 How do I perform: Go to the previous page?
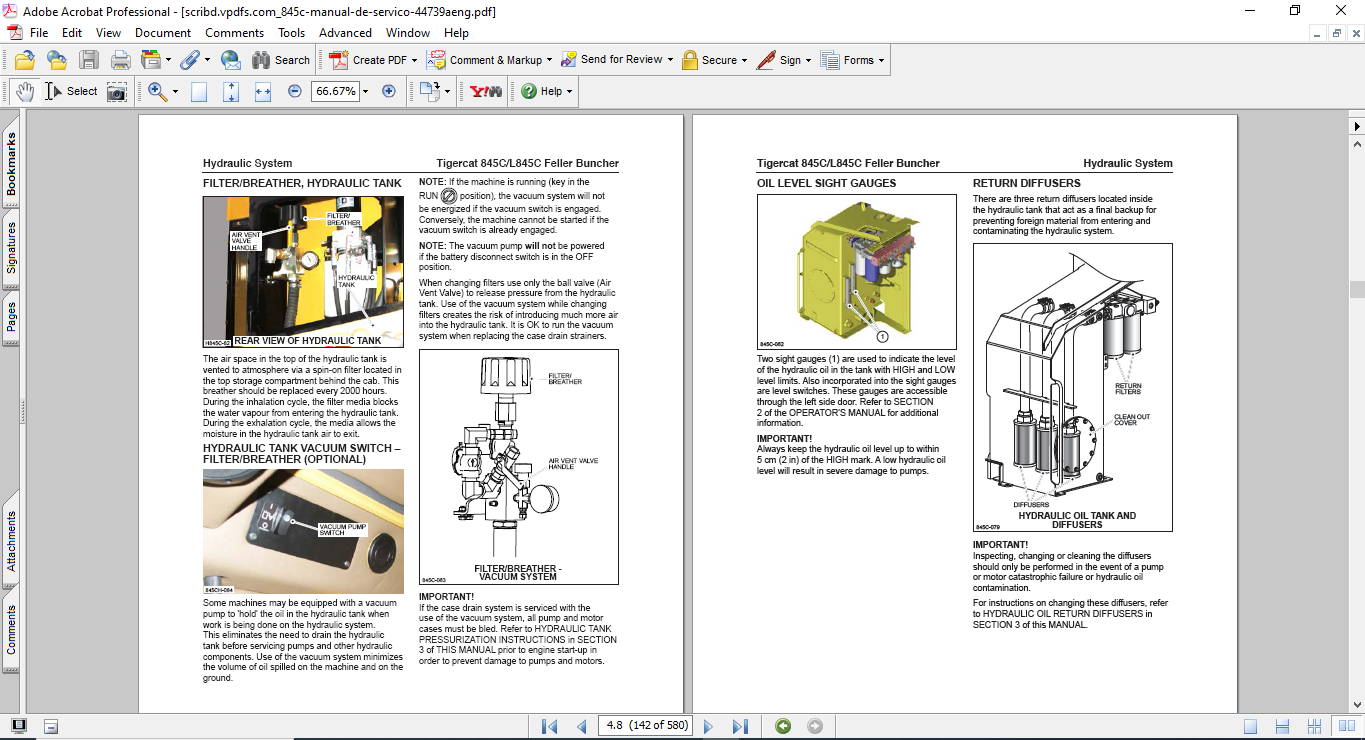click(581, 726)
